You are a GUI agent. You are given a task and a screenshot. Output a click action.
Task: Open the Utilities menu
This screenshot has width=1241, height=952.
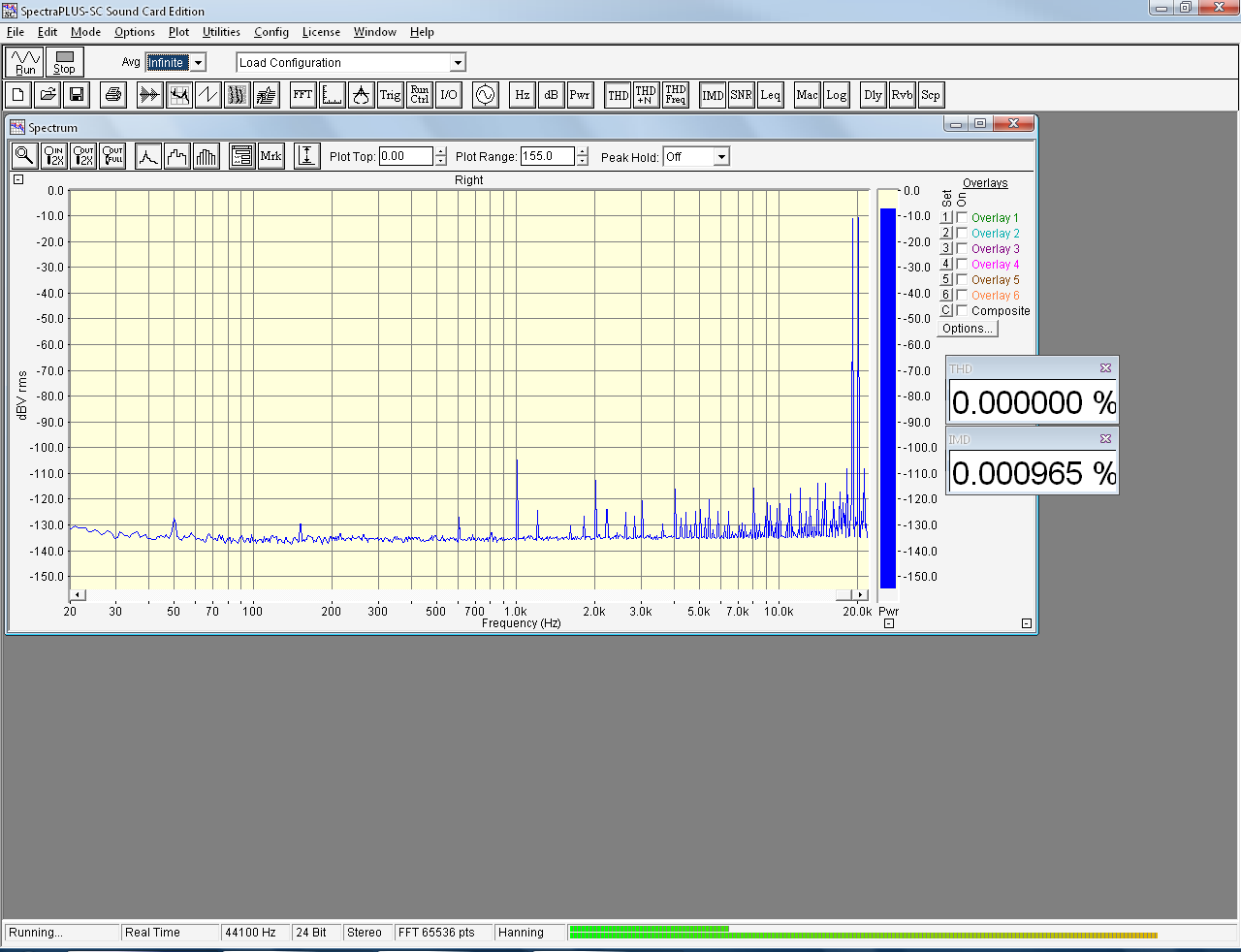pyautogui.click(x=221, y=32)
